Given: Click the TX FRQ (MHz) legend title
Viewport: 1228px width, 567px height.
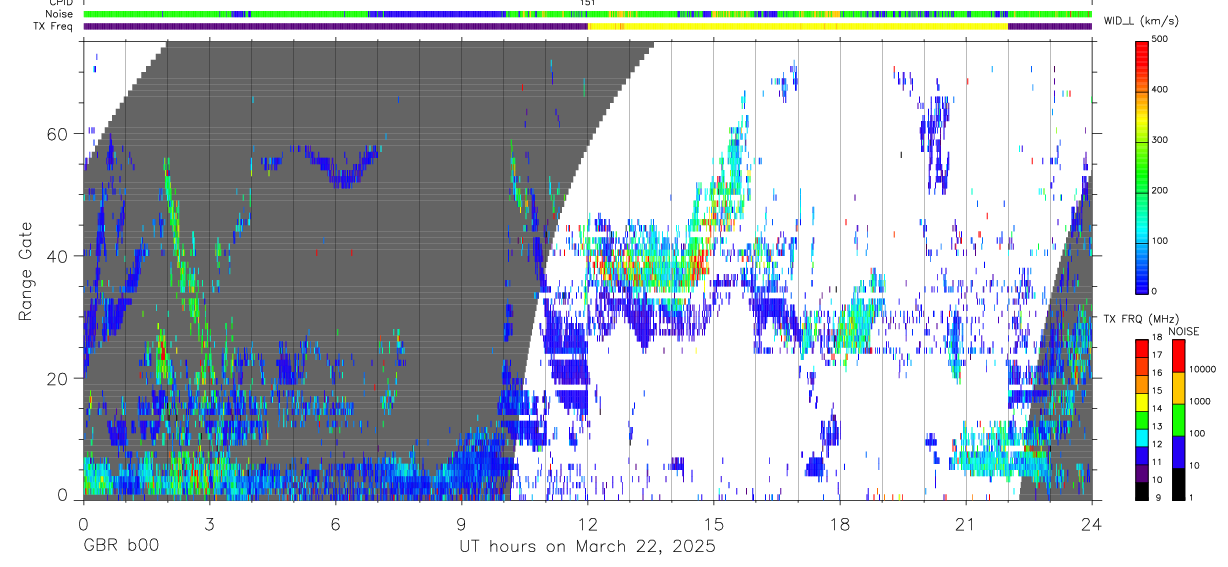Looking at the screenshot, I should click(x=1144, y=319).
